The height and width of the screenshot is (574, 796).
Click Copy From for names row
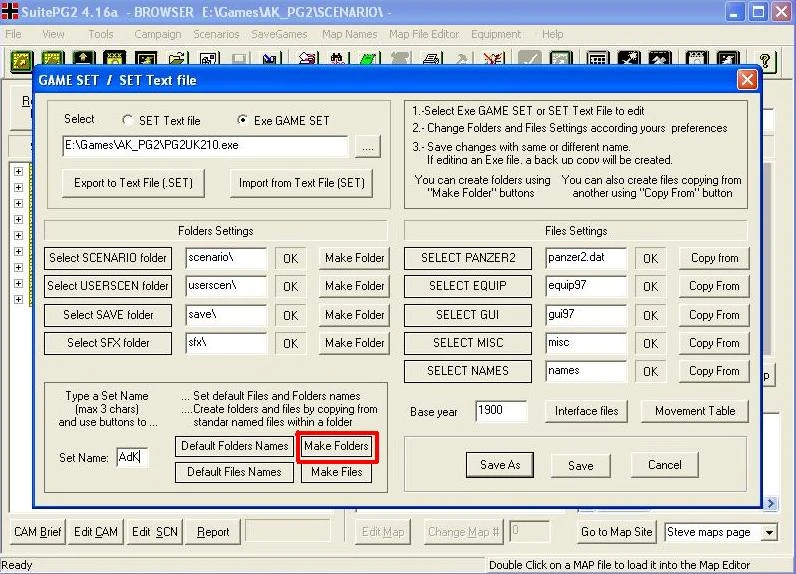[714, 371]
